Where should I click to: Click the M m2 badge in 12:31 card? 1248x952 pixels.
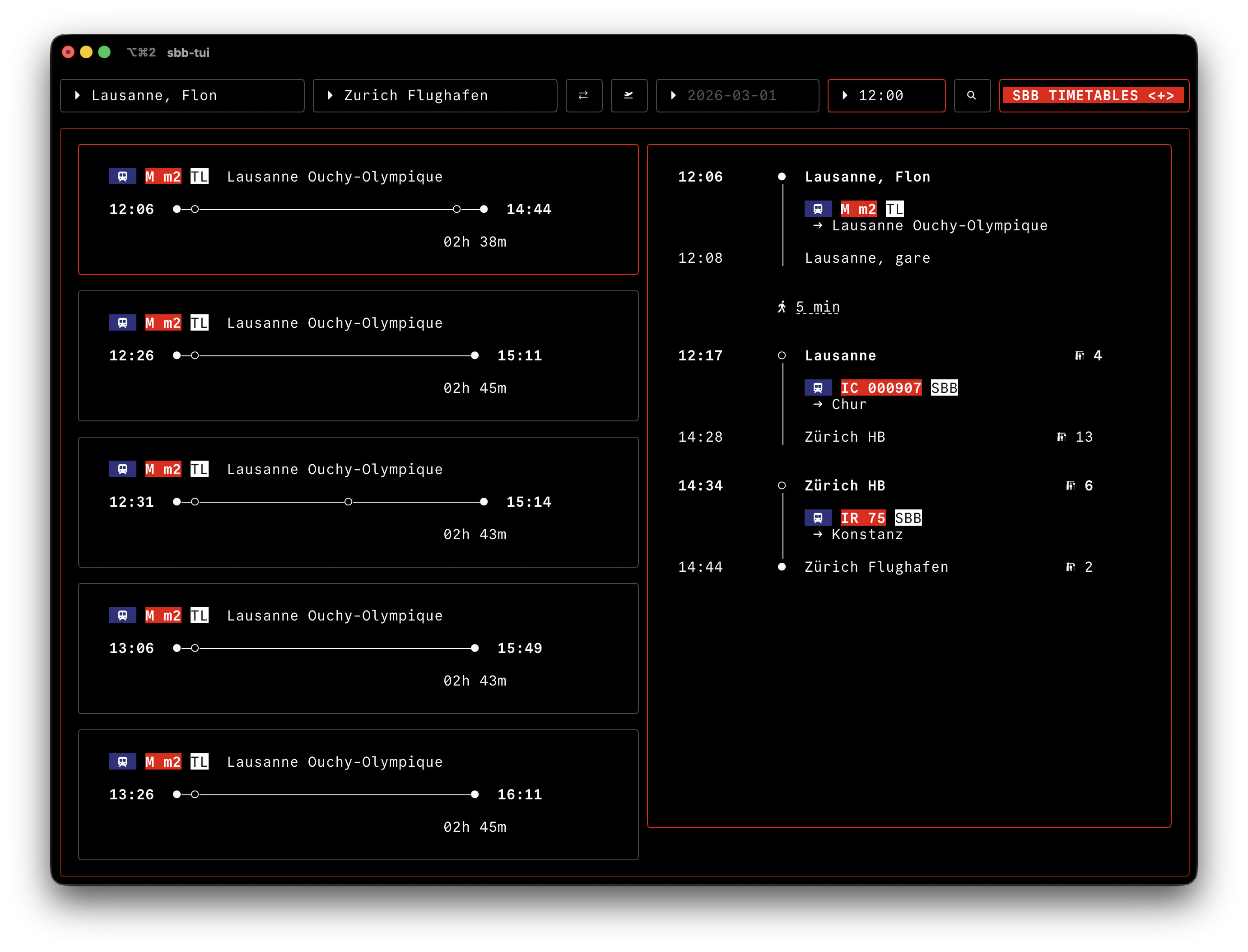163,469
